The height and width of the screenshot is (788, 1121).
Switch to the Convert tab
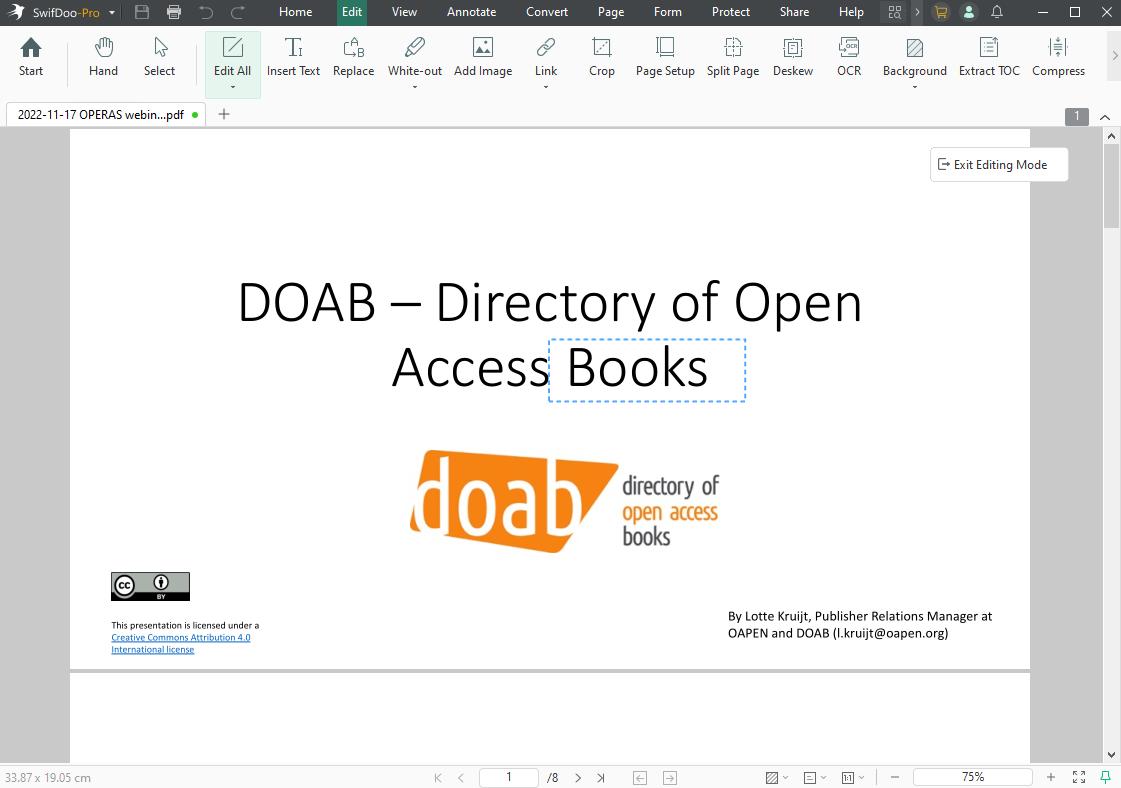click(x=547, y=12)
